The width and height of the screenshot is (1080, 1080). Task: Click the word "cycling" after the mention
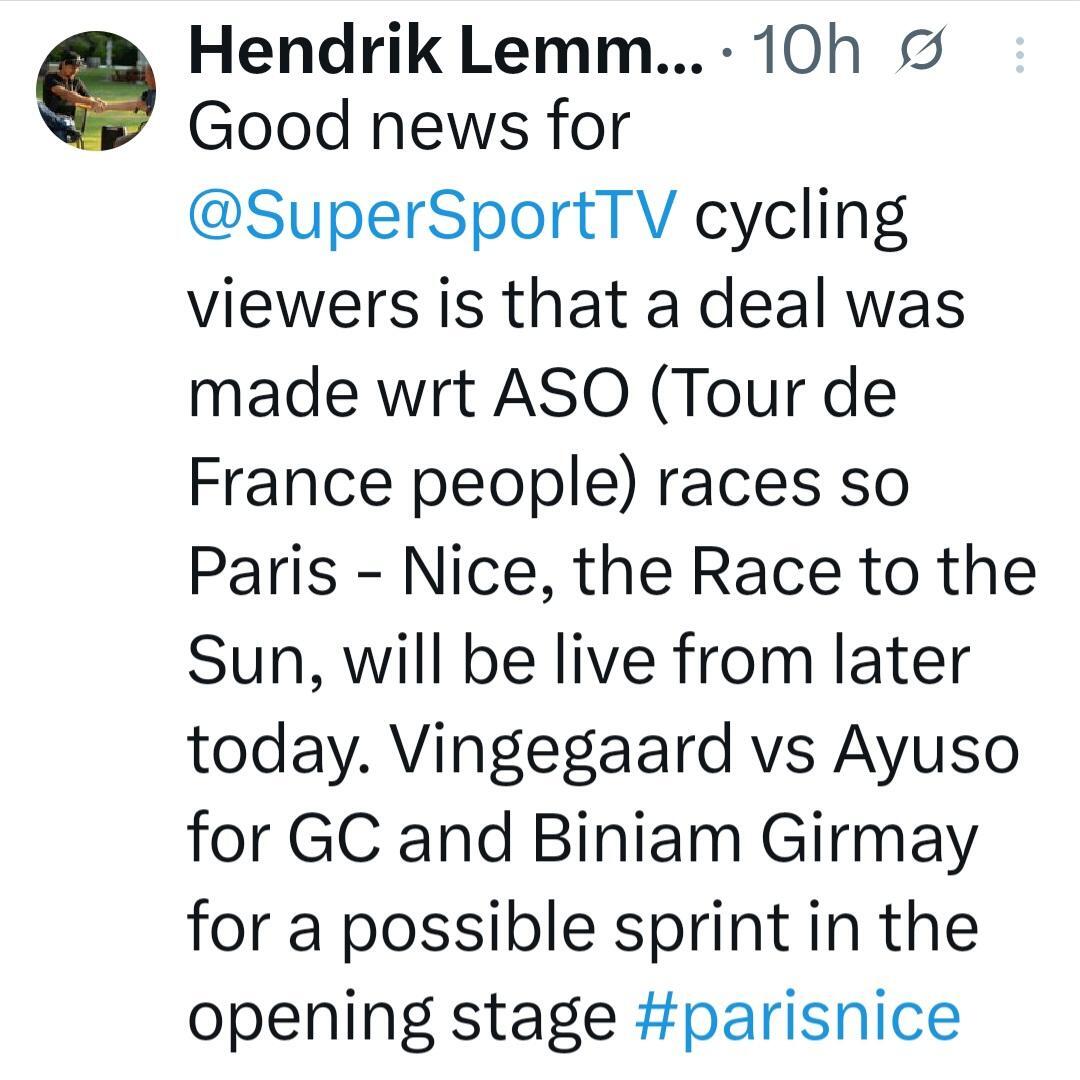(x=800, y=216)
